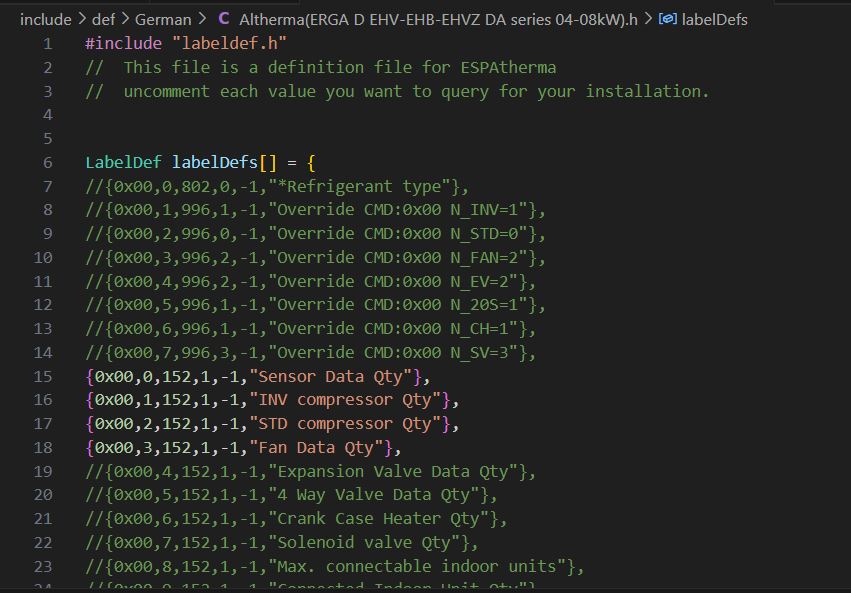Click the chevron after 'include' breadcrumb

82,19
